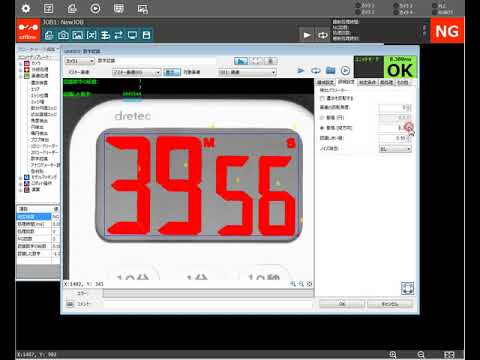
Task: Toggle the red offline connection button
Action: 28,30
